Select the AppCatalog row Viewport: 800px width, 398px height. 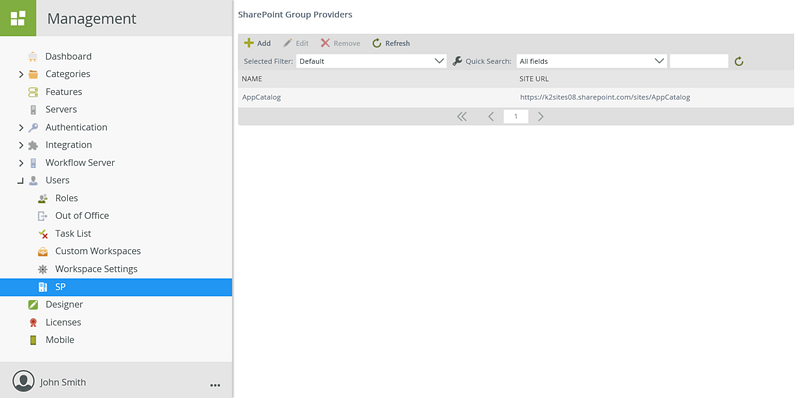tap(516, 97)
